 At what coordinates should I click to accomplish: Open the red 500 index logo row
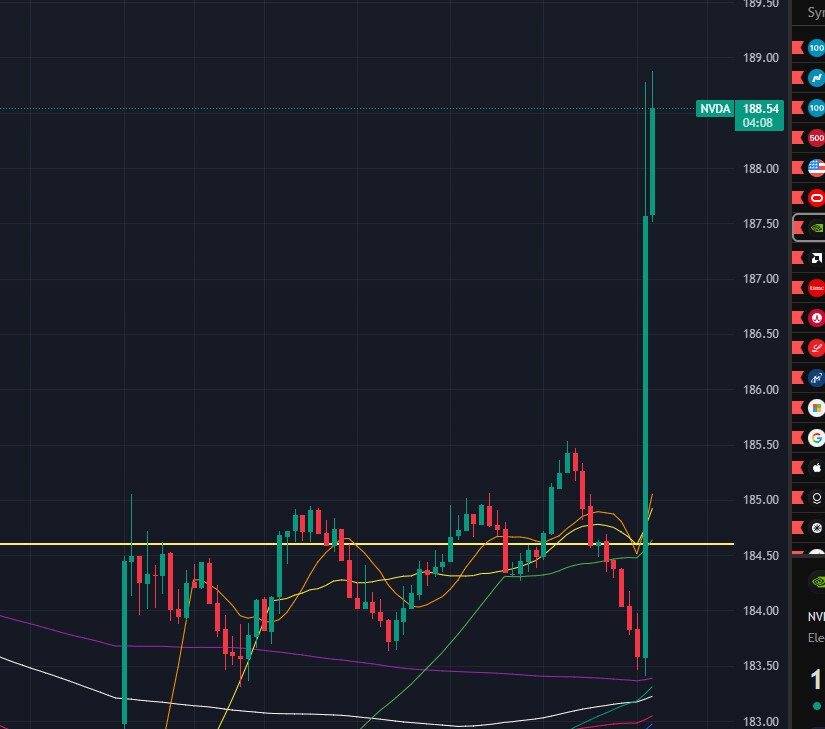[x=809, y=138]
